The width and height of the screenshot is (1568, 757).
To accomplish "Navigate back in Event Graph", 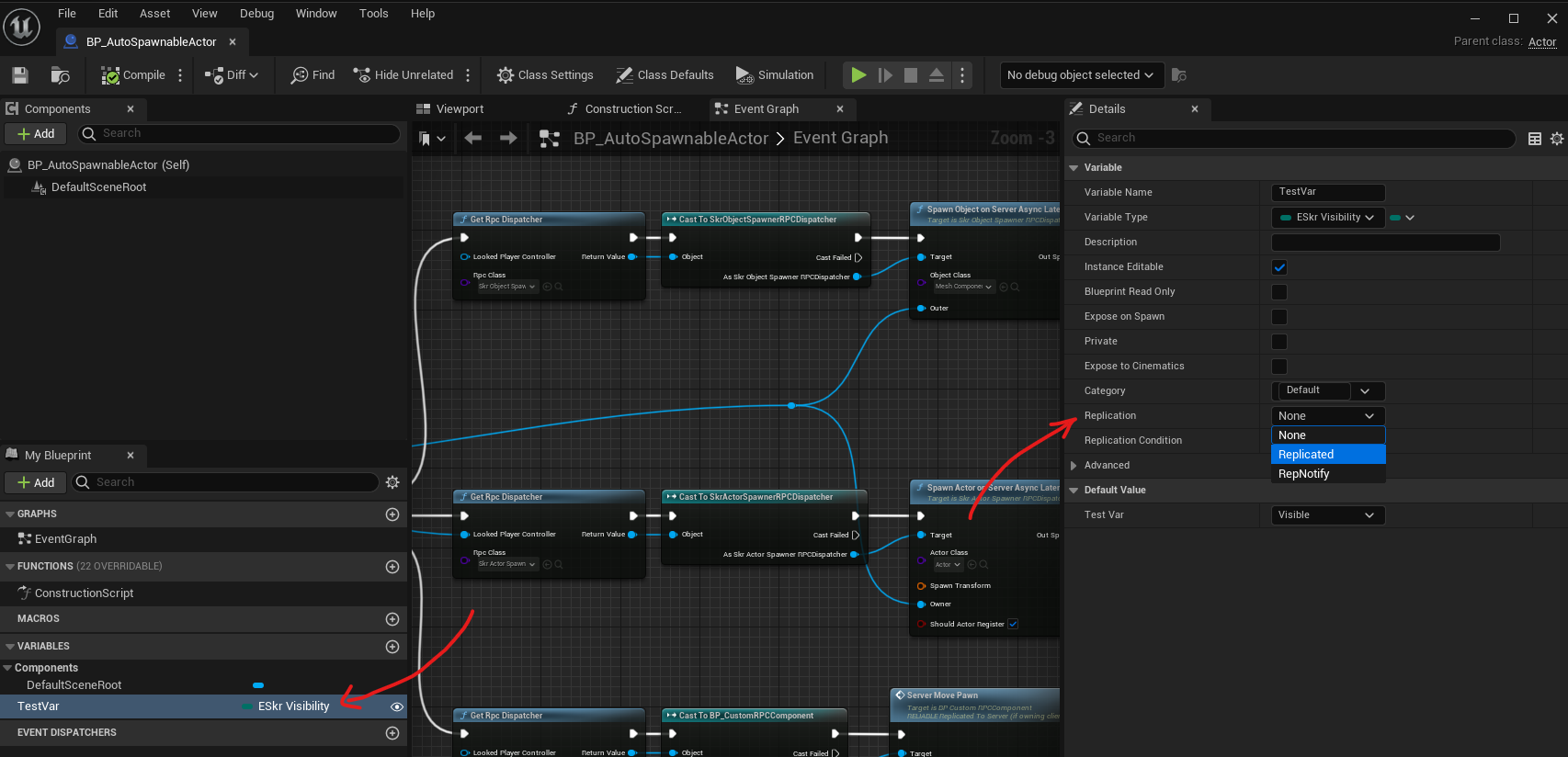I will (473, 138).
